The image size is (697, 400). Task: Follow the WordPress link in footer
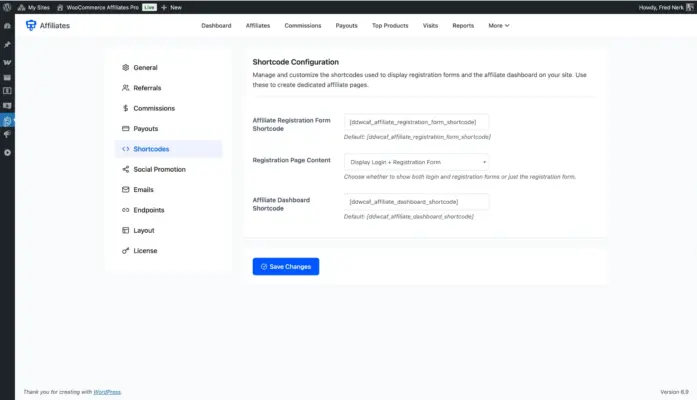107,392
